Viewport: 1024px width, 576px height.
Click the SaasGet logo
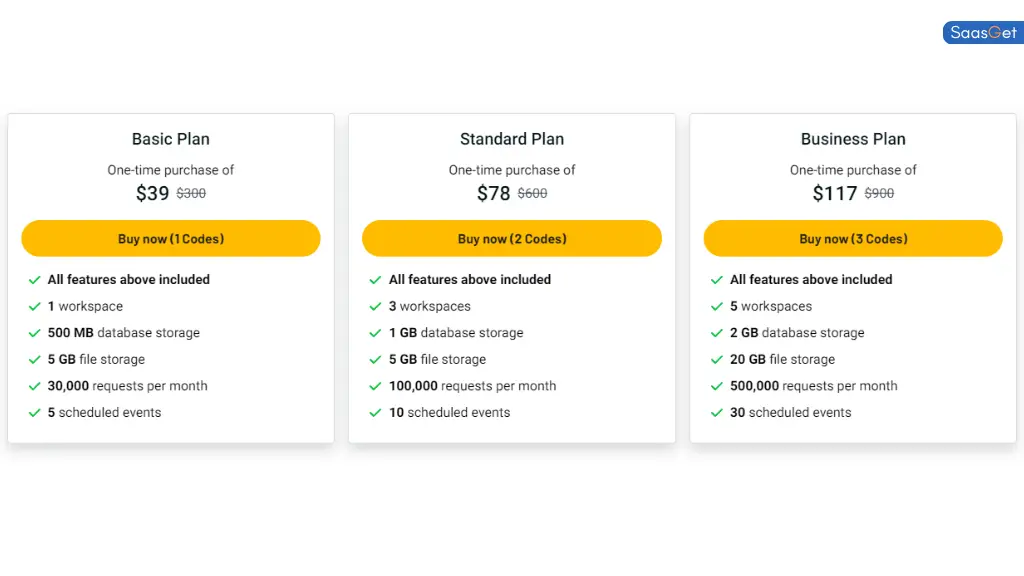coord(982,32)
